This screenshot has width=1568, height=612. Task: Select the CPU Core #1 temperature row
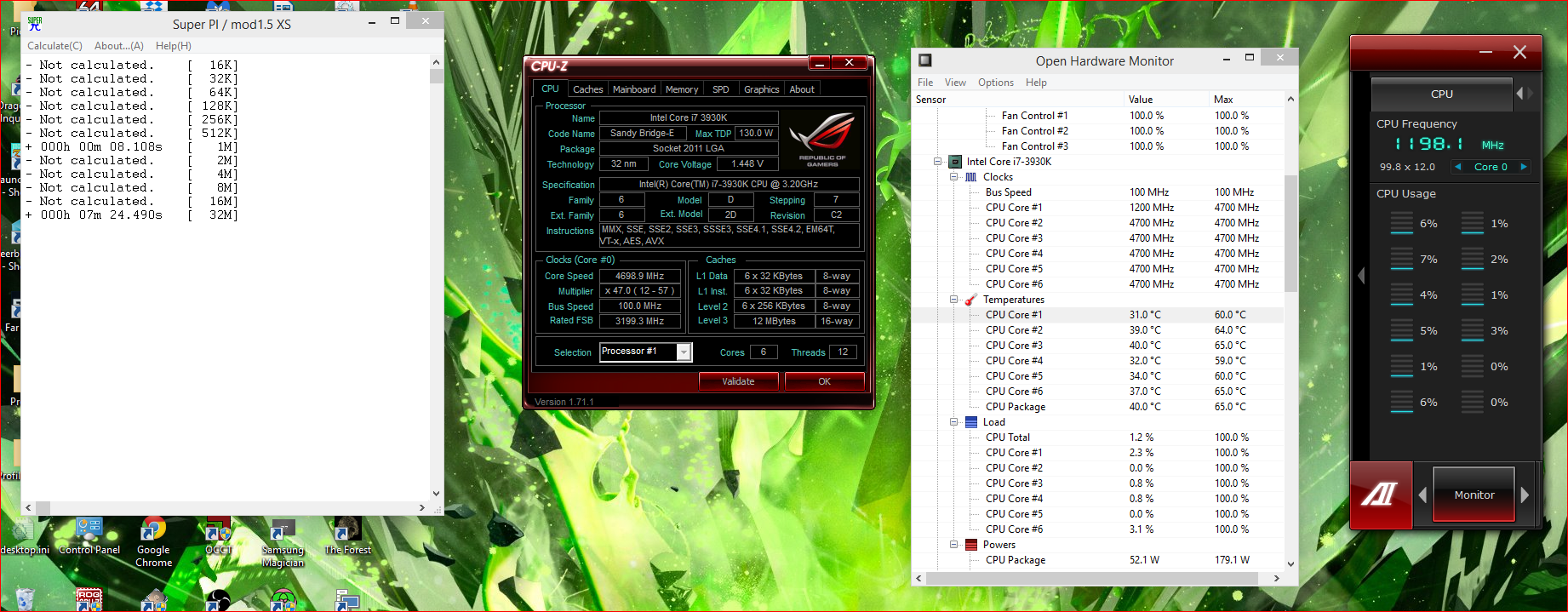pos(1098,315)
